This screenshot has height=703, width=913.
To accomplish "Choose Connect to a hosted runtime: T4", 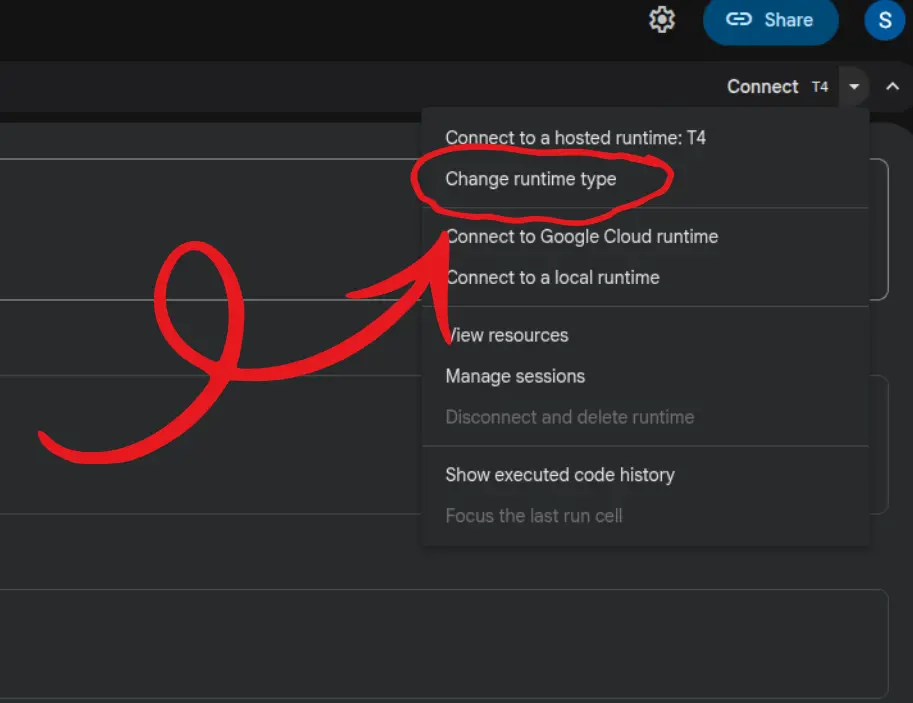I will [x=576, y=138].
